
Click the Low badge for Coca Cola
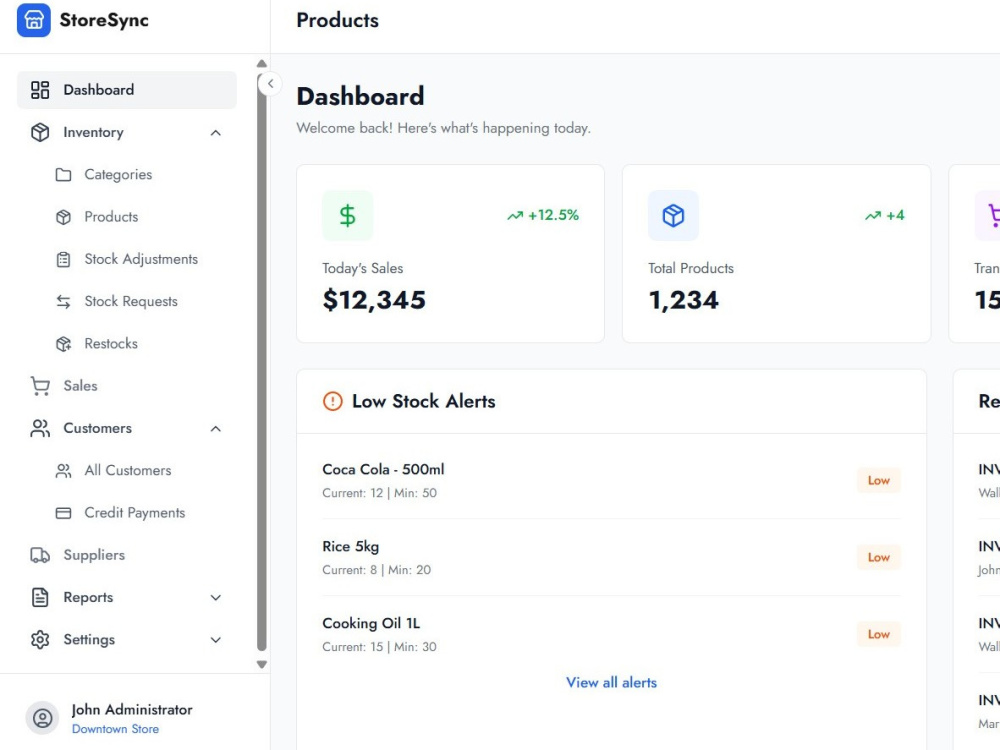[879, 480]
